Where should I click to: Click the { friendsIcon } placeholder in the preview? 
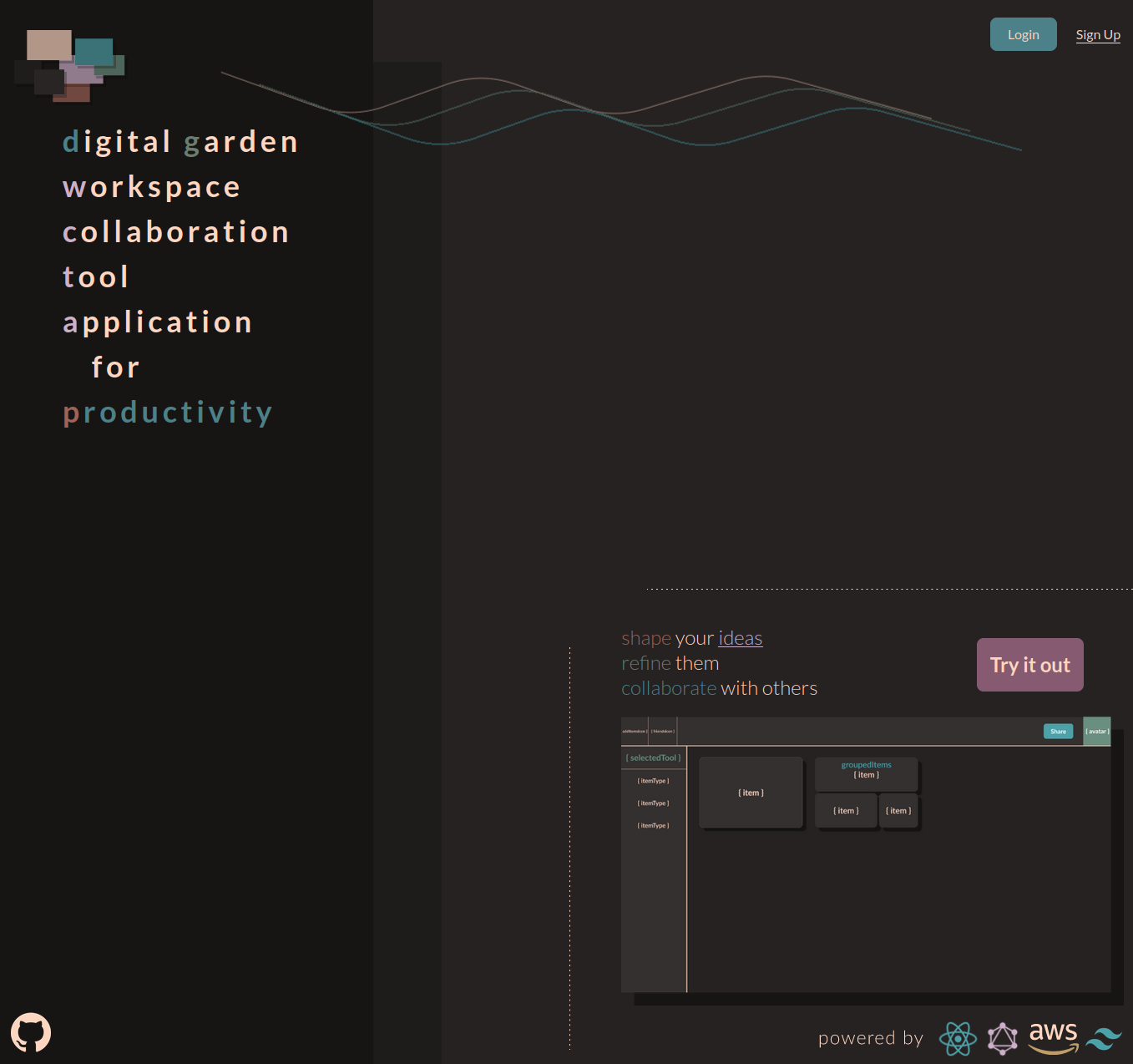pos(663,731)
